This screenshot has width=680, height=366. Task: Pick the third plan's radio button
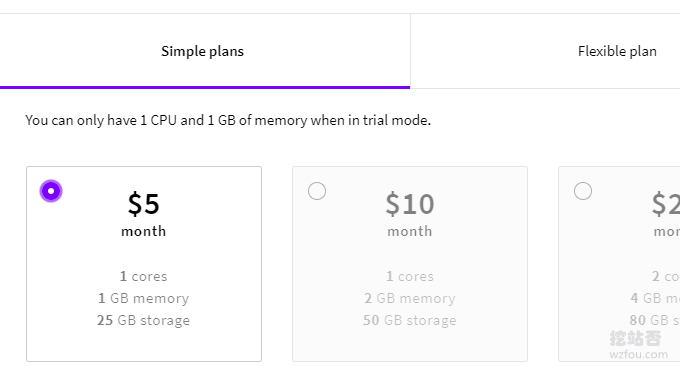pos(582,191)
